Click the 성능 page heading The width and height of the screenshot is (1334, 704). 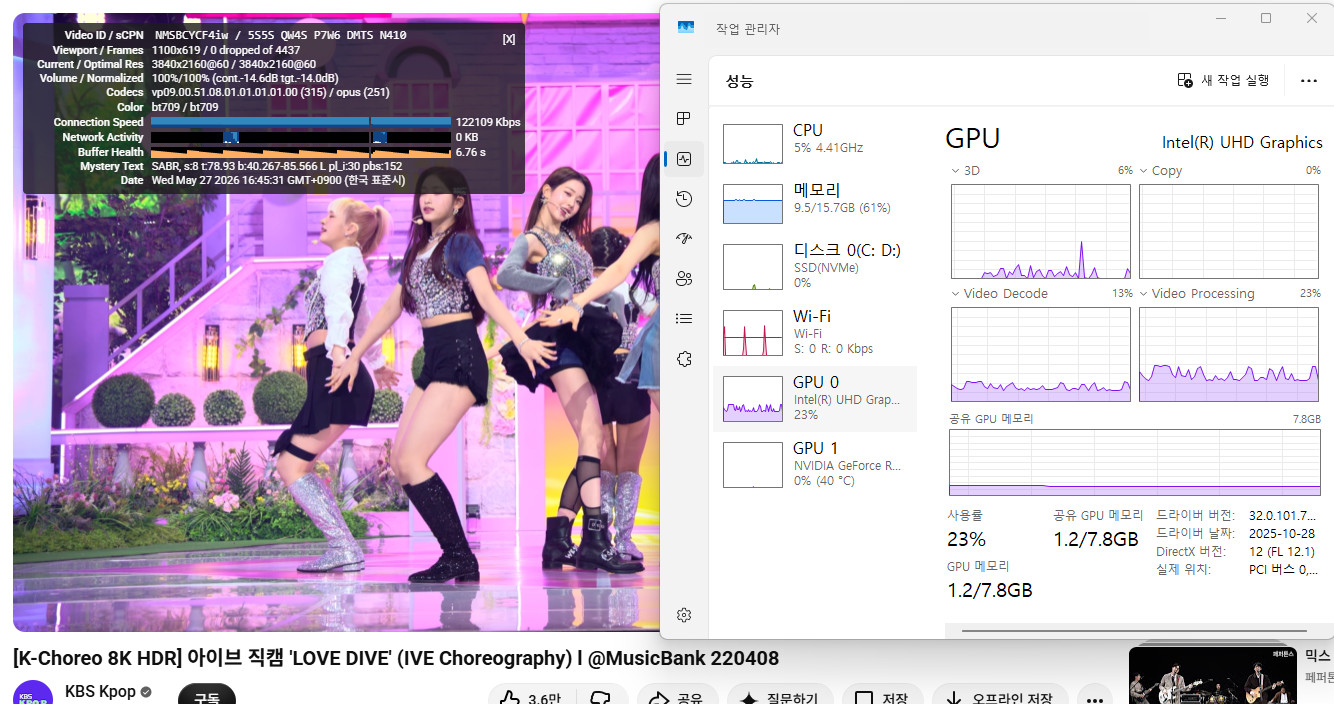click(740, 81)
